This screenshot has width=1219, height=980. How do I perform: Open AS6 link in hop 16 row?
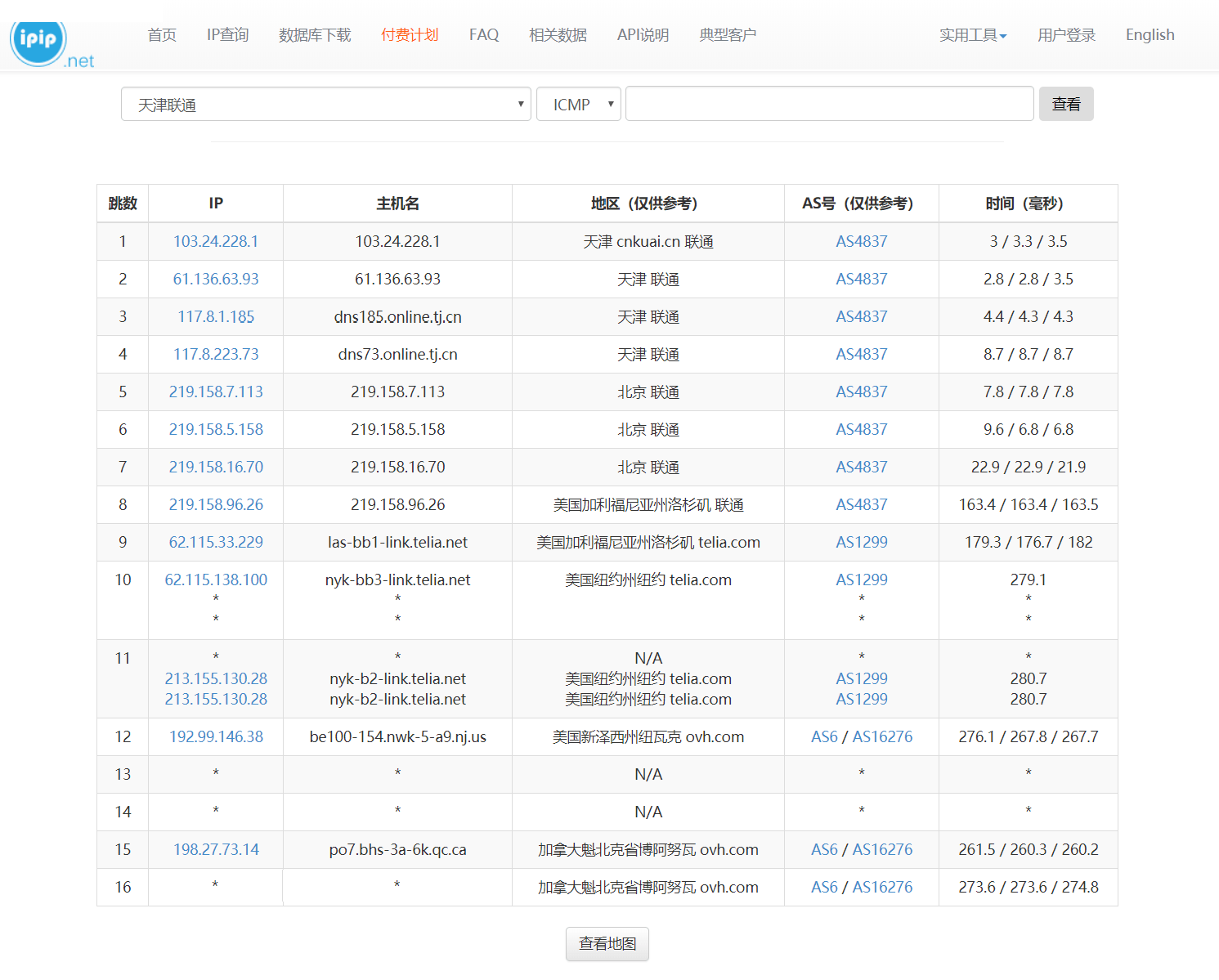(x=824, y=888)
